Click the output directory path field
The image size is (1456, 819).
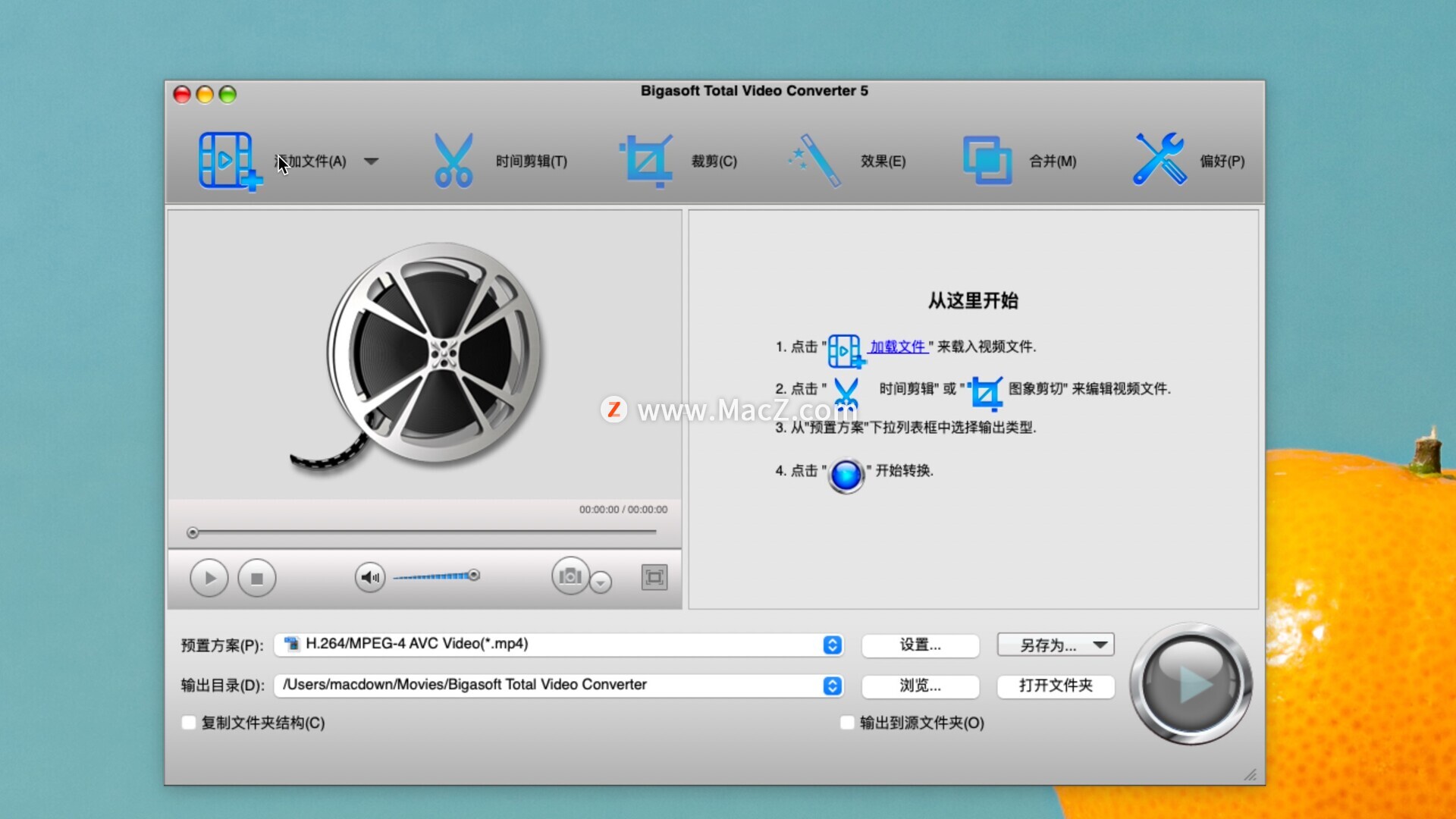point(558,686)
